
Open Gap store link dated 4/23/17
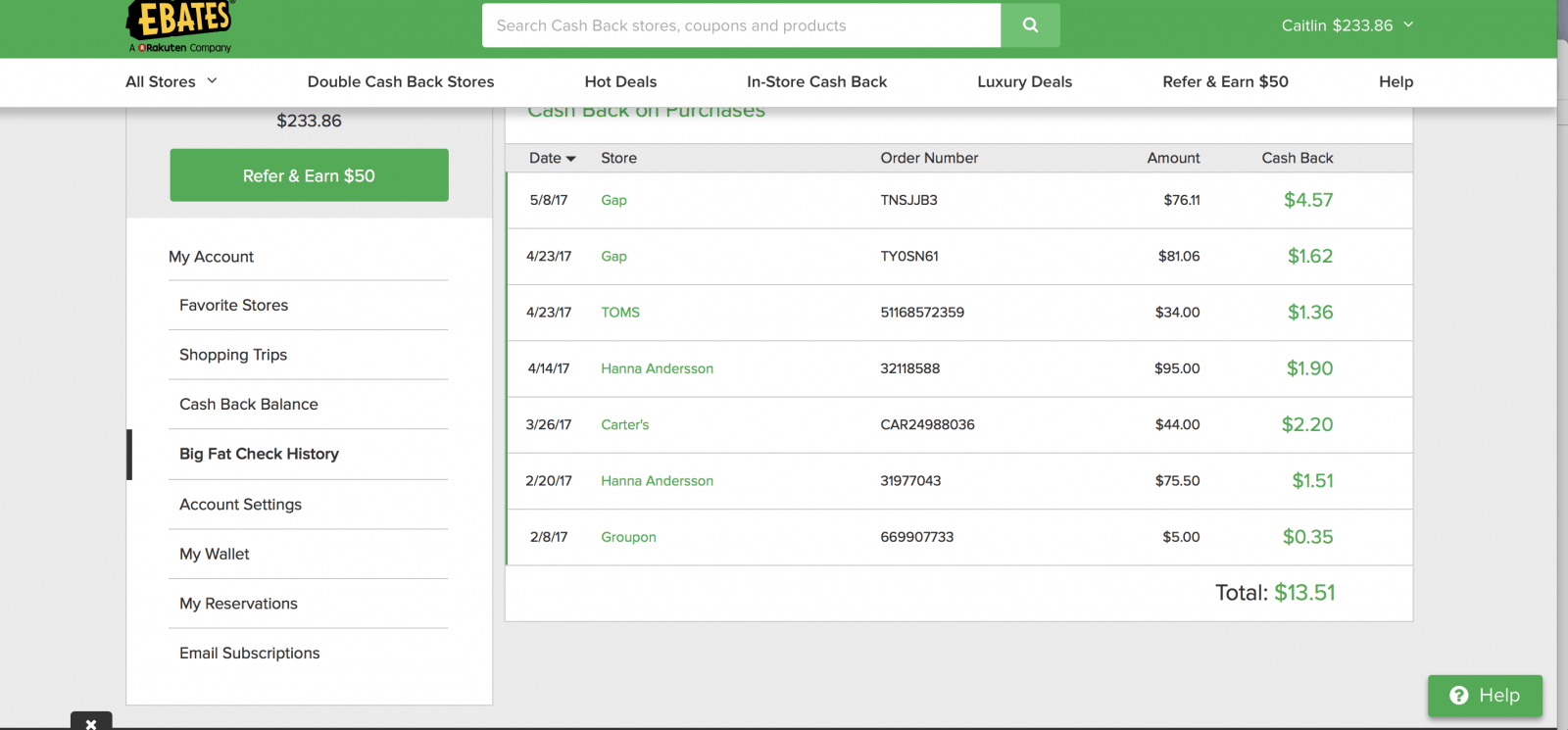click(x=613, y=256)
